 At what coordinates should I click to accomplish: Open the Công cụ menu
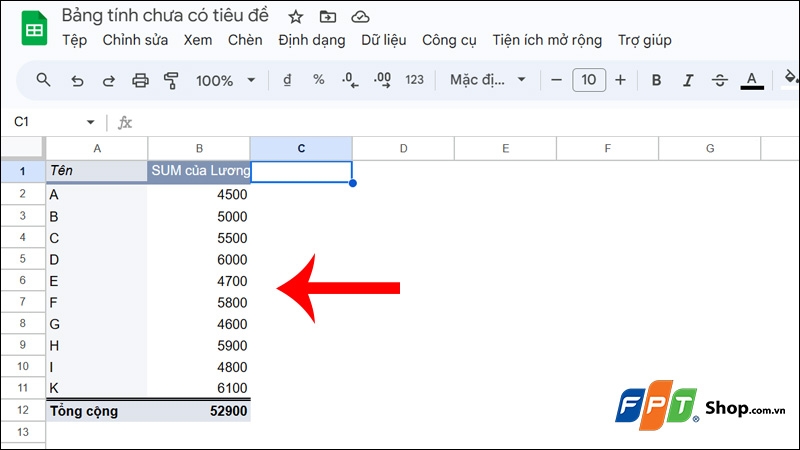click(x=449, y=40)
